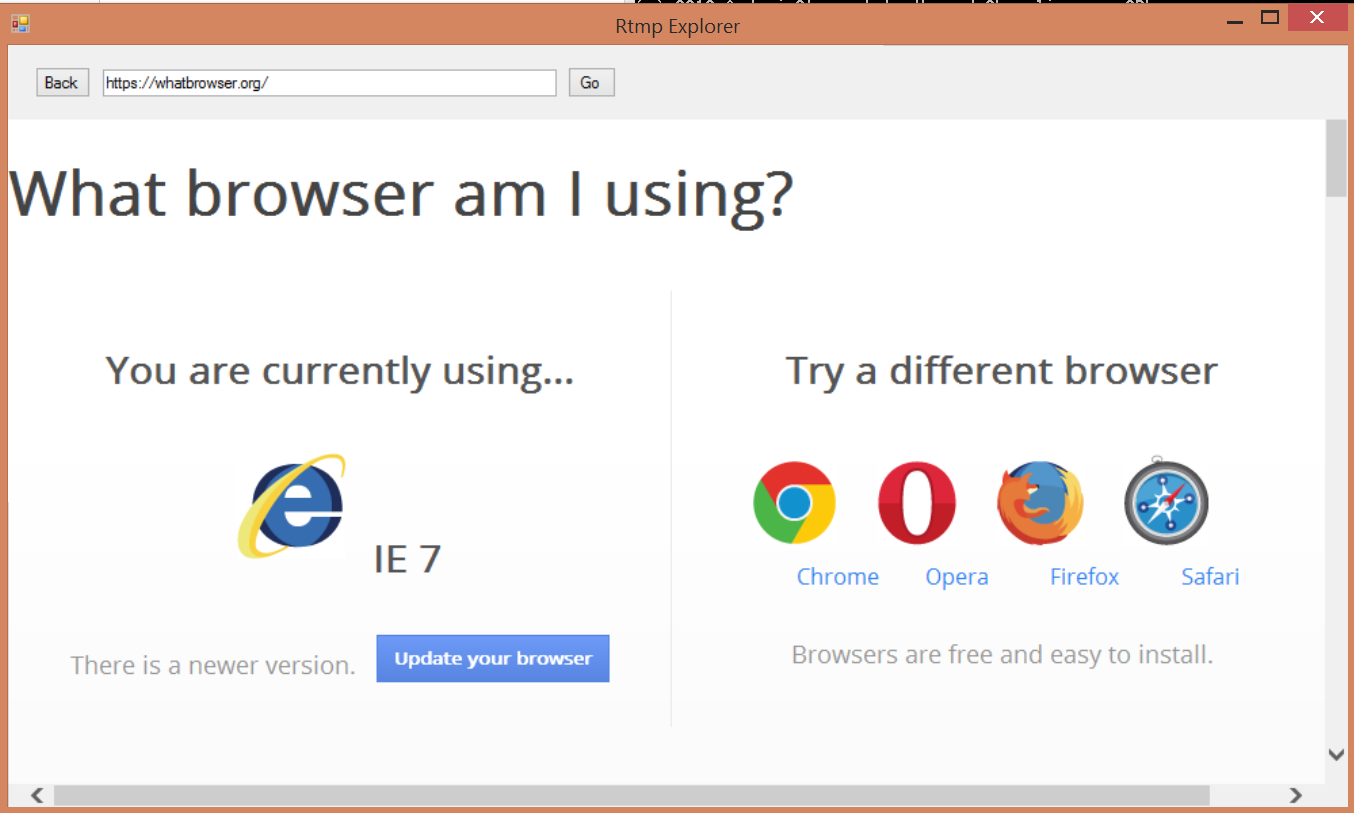
Task: Open the Opera text link
Action: pyautogui.click(x=957, y=577)
